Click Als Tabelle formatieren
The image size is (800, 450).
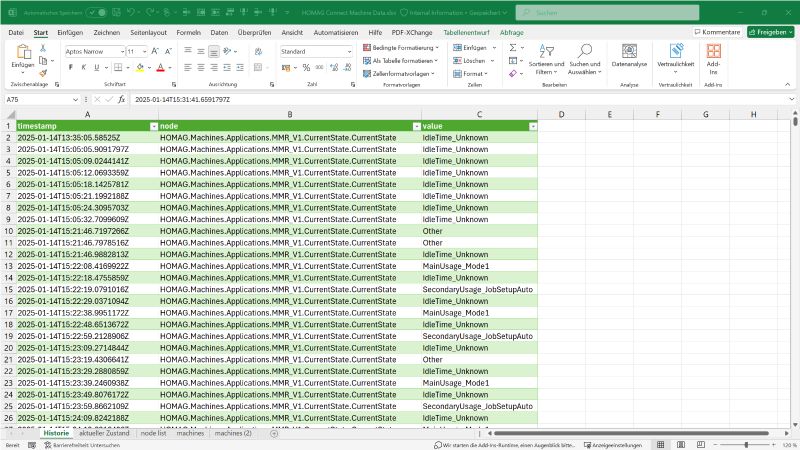click(401, 61)
